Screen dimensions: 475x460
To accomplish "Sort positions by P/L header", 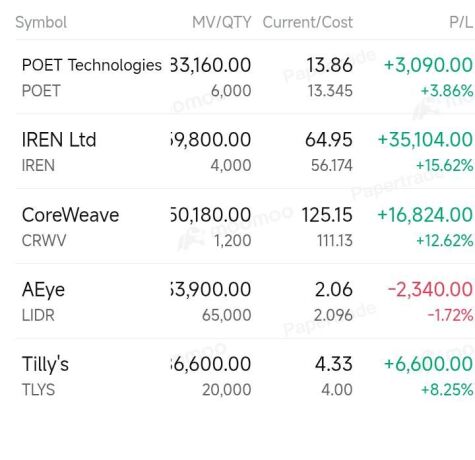I will point(461,23).
